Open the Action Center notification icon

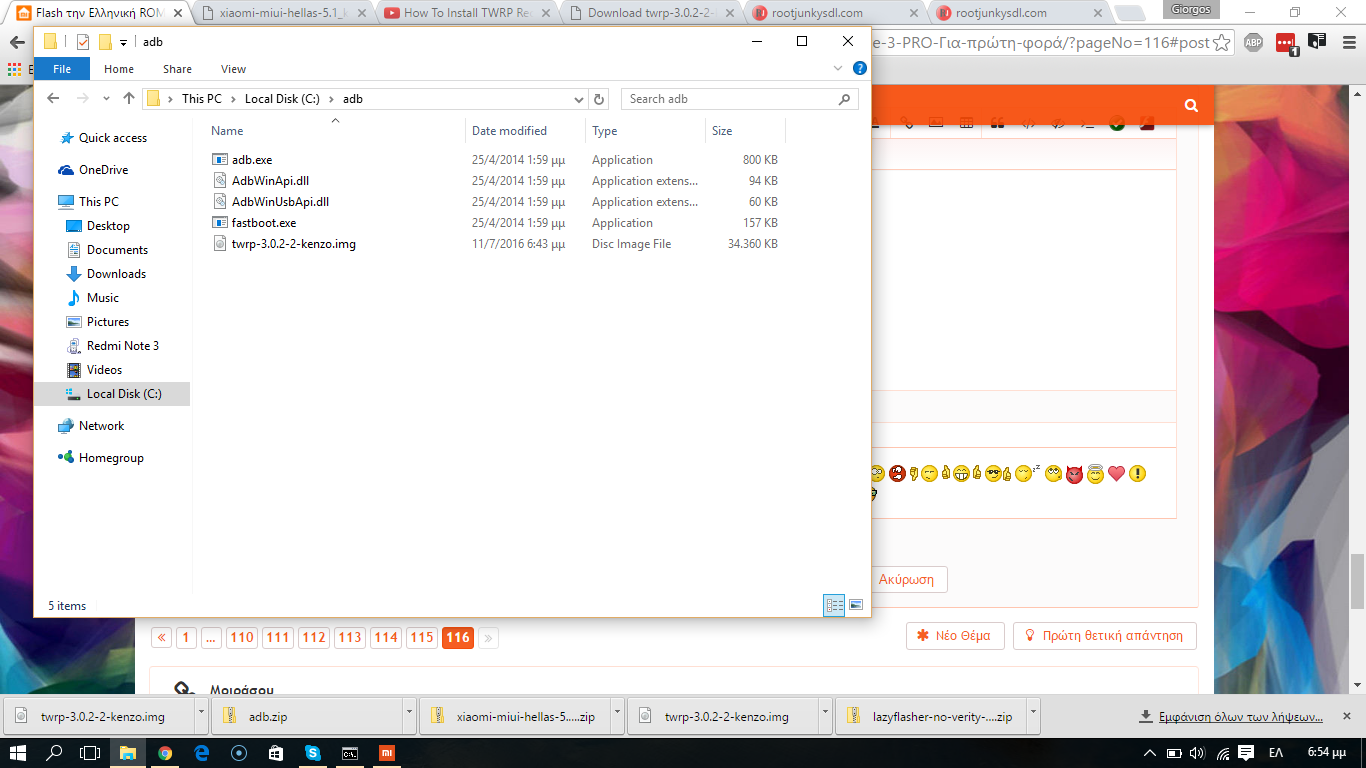tap(1246, 752)
